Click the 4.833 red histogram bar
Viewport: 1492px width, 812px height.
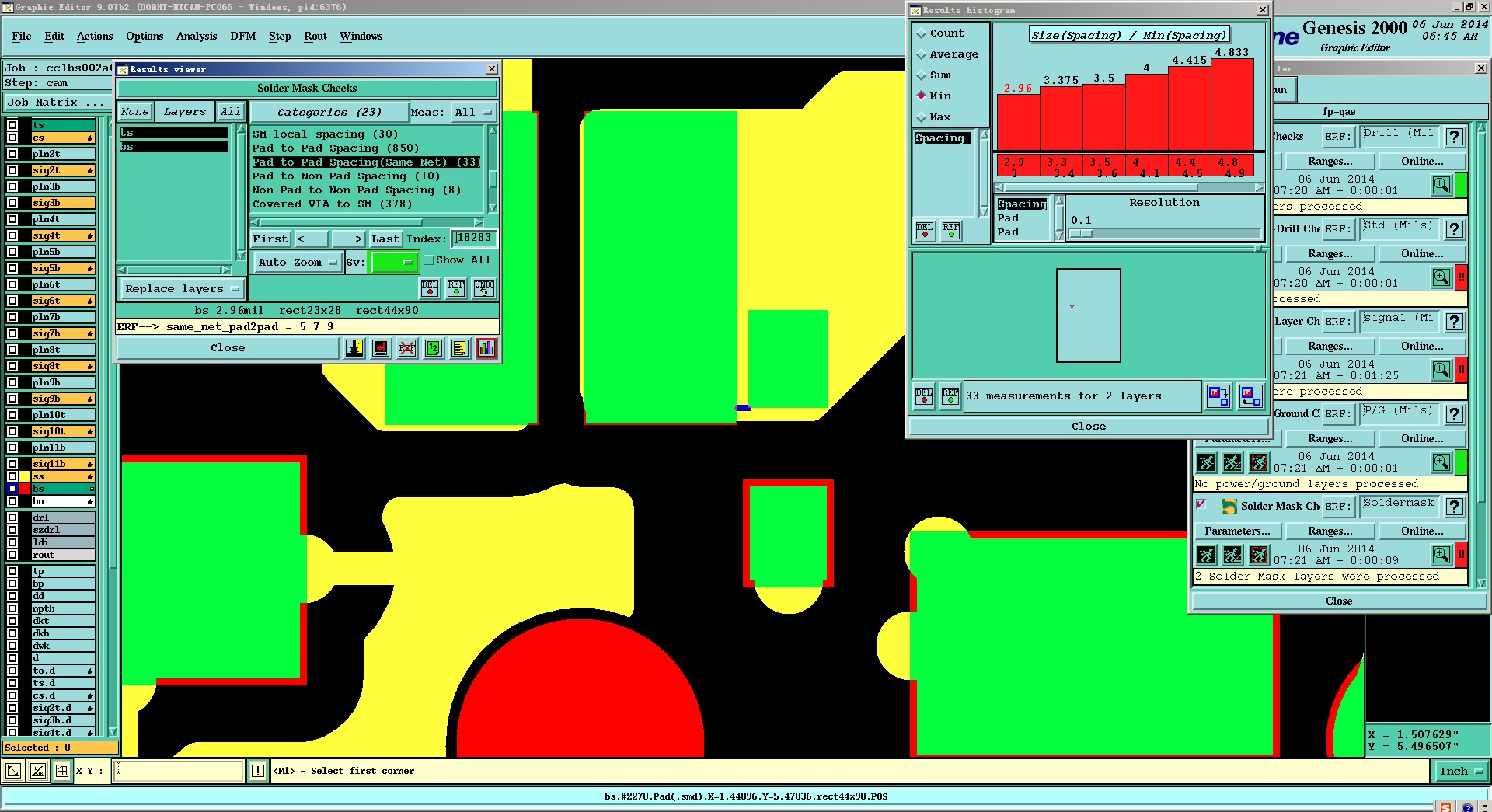point(1232,105)
